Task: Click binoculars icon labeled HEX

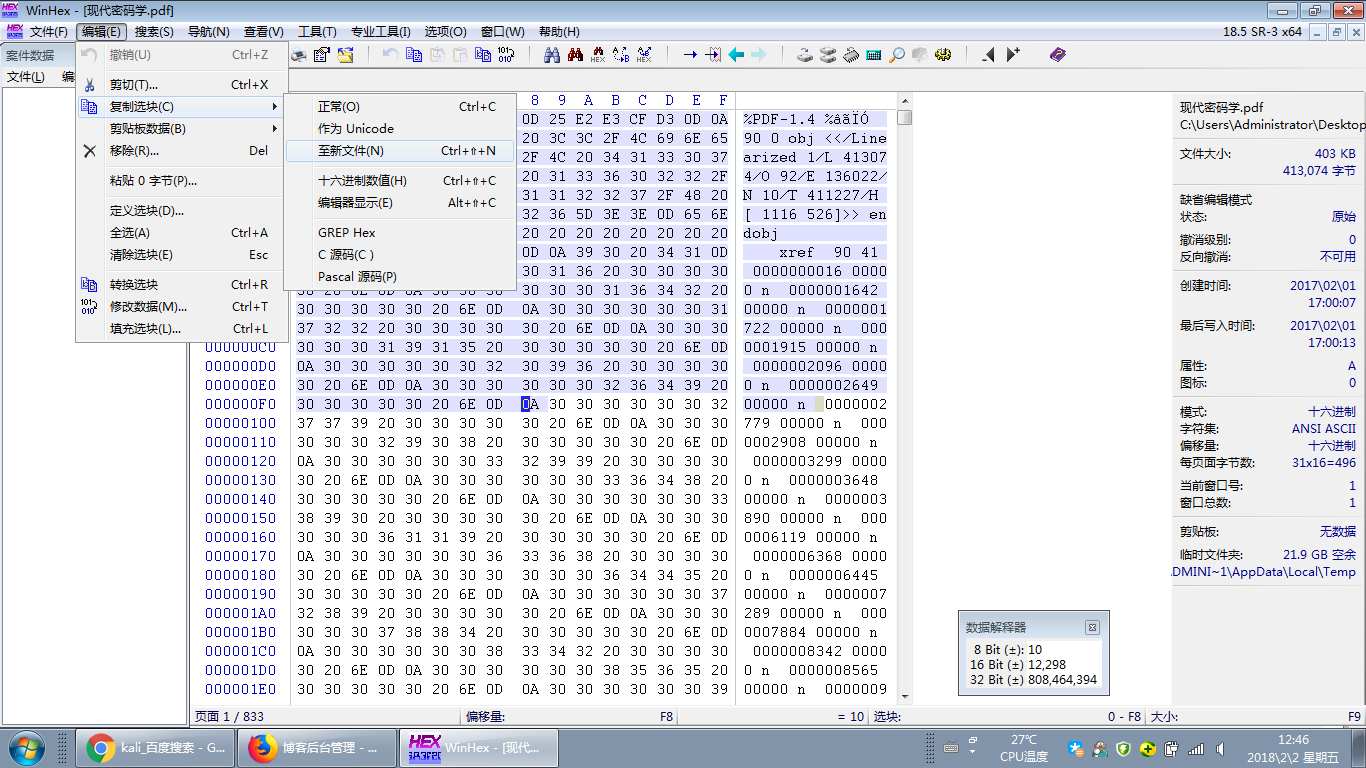Action: [x=598, y=55]
